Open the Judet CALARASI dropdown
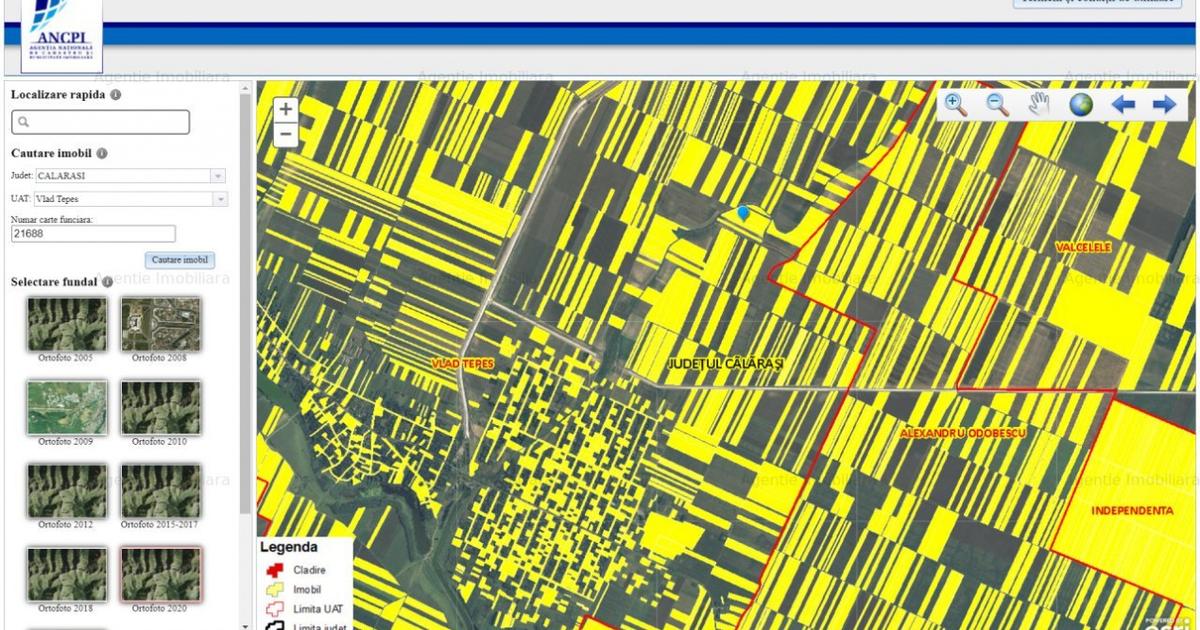Screen dimensions: 1200x630 217,176
